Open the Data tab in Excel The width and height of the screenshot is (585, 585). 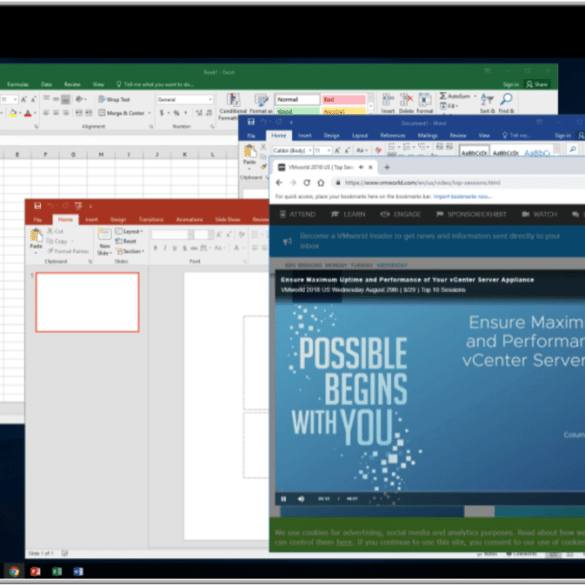coord(46,84)
